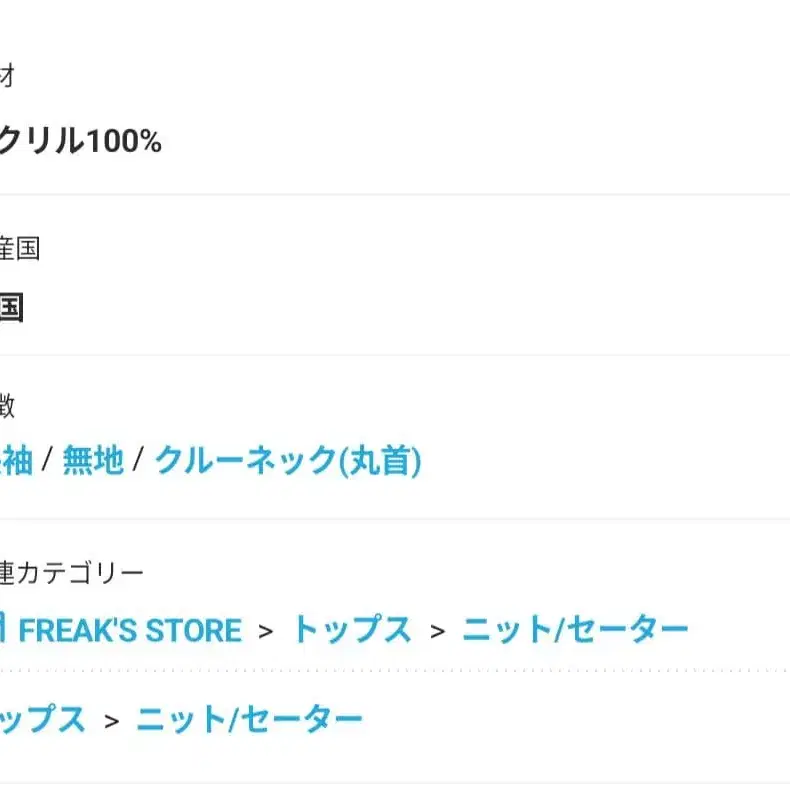Click the material section label above アクリル100%

pyautogui.click(x=7, y=75)
